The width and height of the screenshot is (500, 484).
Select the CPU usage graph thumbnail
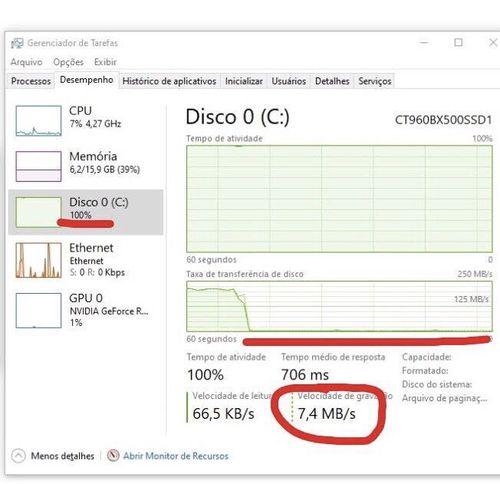39,121
